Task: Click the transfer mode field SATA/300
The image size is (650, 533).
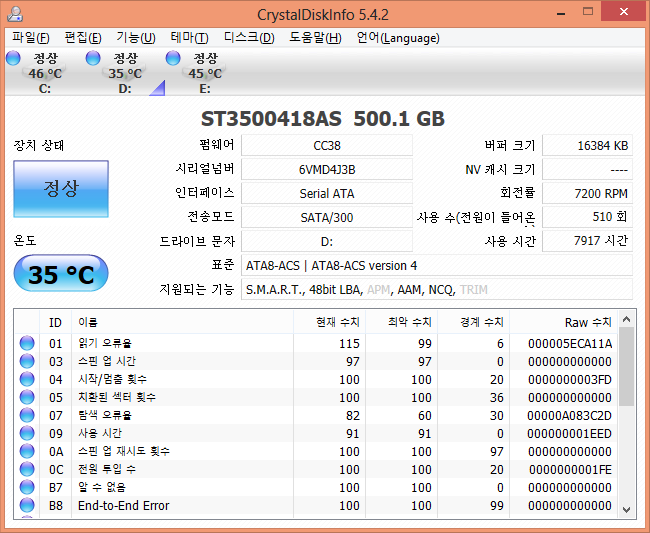Action: [327, 218]
